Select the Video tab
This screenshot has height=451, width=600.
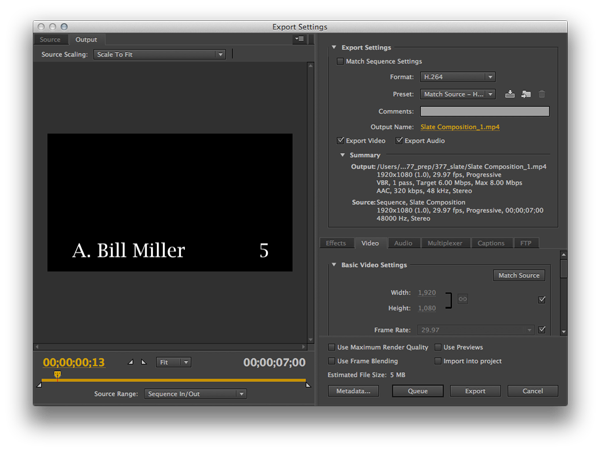(x=370, y=243)
